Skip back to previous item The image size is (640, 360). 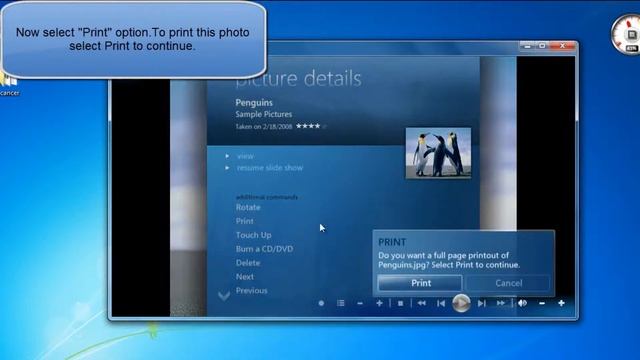click(441, 303)
